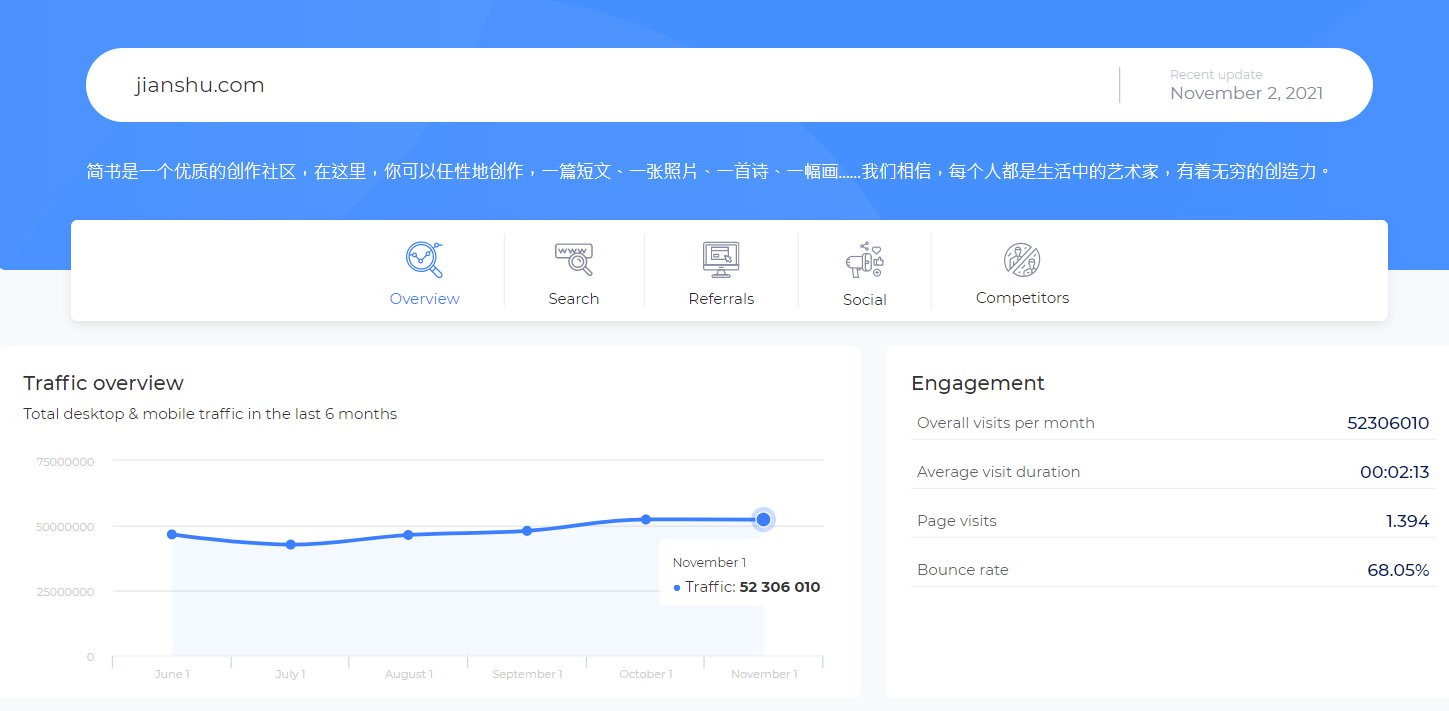Screen dimensions: 1449x711
Task: Open the Referrals tab label
Action: tap(721, 299)
